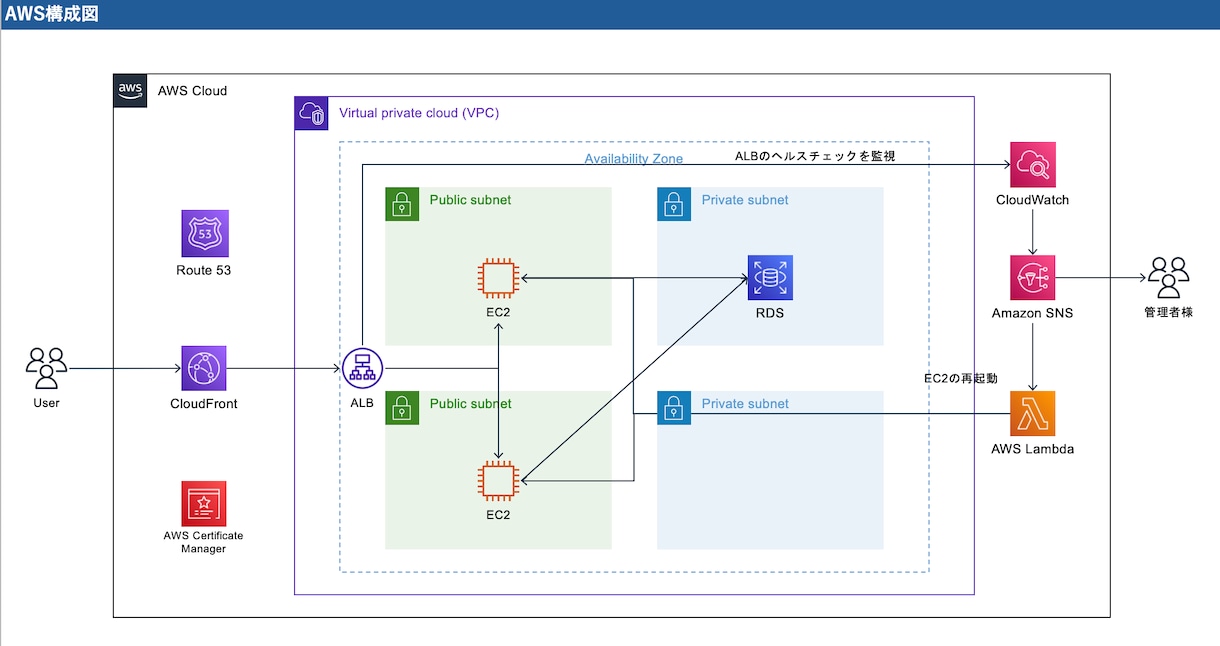Viewport: 1220px width, 646px height.
Task: Select the CloudWatch text label
Action: coord(1033,200)
